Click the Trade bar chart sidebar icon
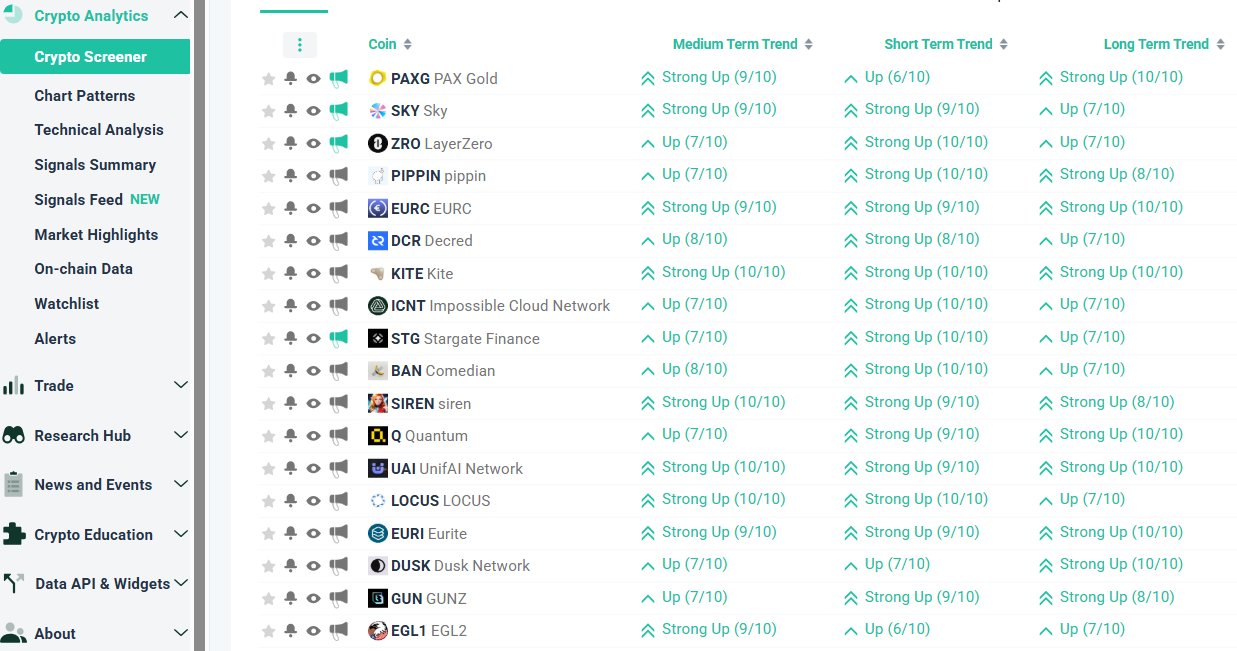 13,386
